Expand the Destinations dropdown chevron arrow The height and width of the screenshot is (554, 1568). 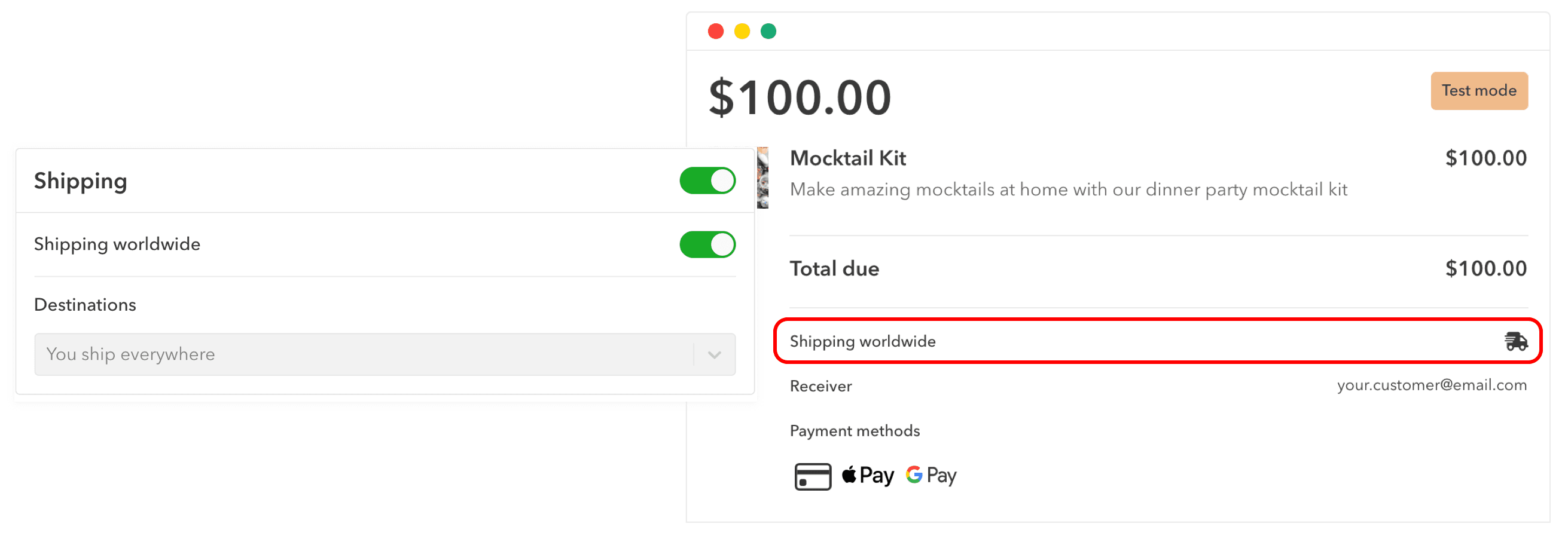click(714, 354)
